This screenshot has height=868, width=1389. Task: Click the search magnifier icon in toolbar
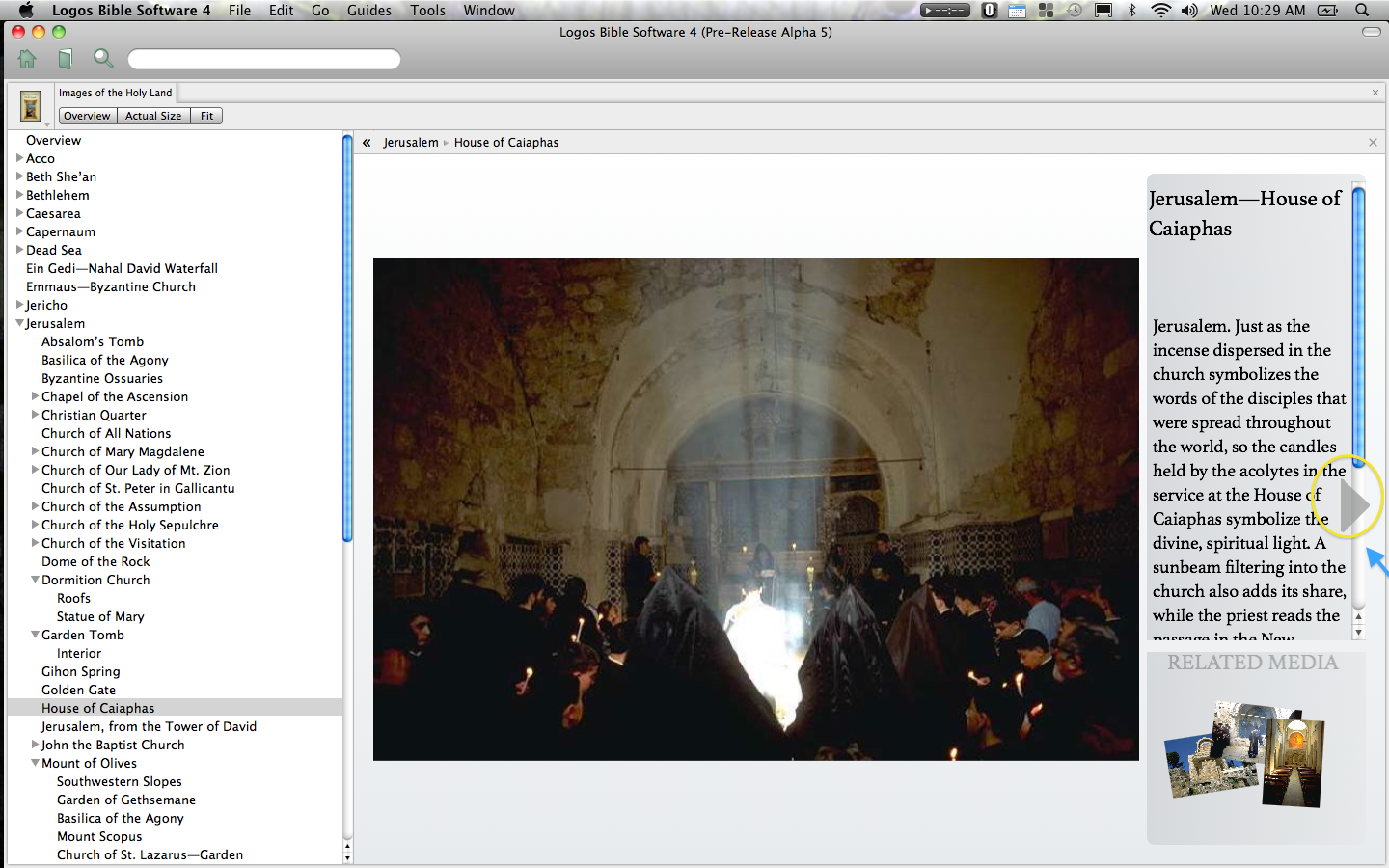coord(102,59)
